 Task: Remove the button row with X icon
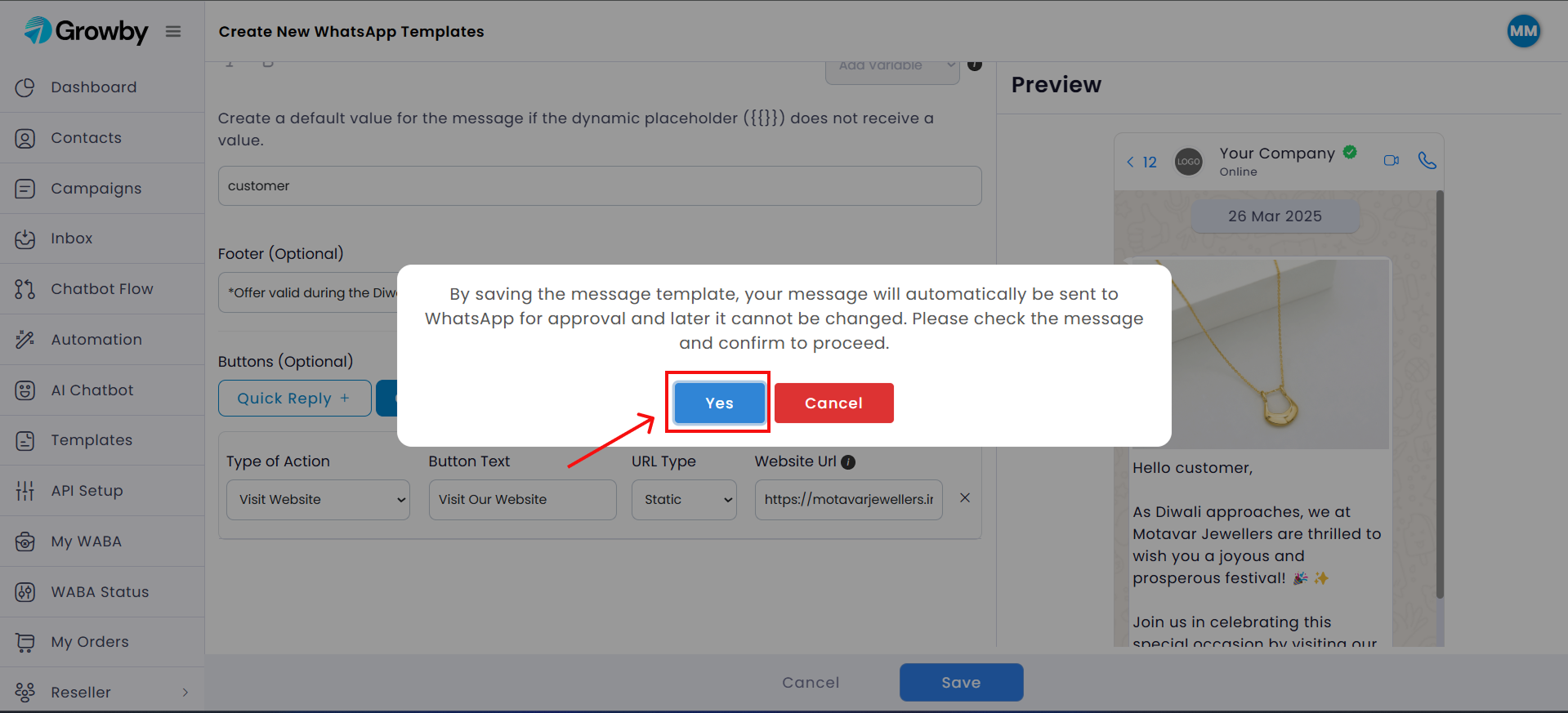coord(965,498)
